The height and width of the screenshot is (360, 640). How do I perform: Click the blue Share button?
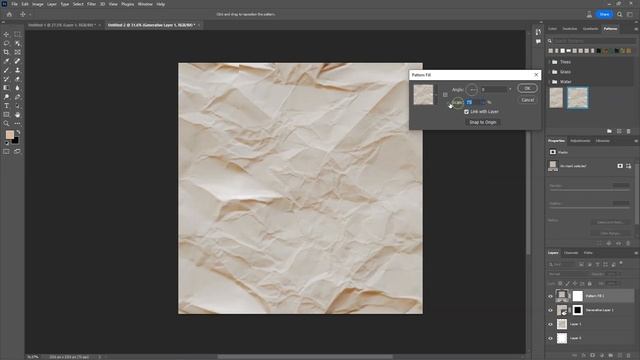pos(604,14)
